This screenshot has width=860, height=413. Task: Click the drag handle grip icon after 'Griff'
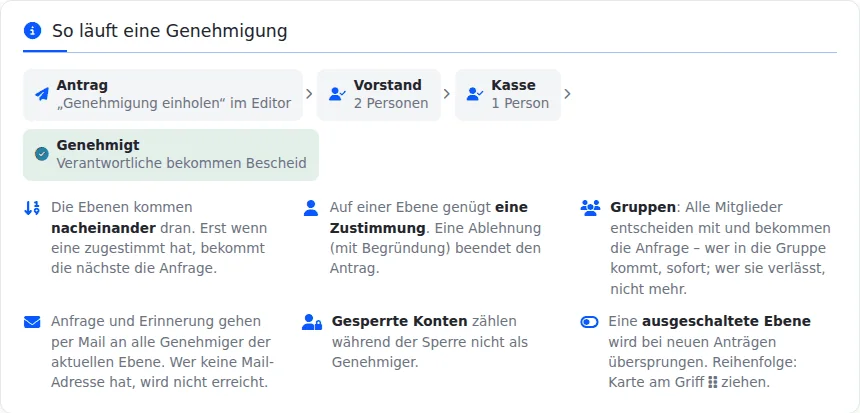tap(712, 382)
